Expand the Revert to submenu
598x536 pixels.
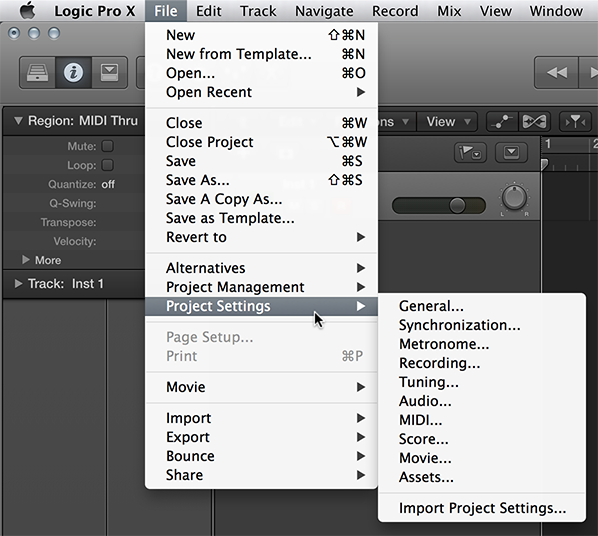coord(262,237)
